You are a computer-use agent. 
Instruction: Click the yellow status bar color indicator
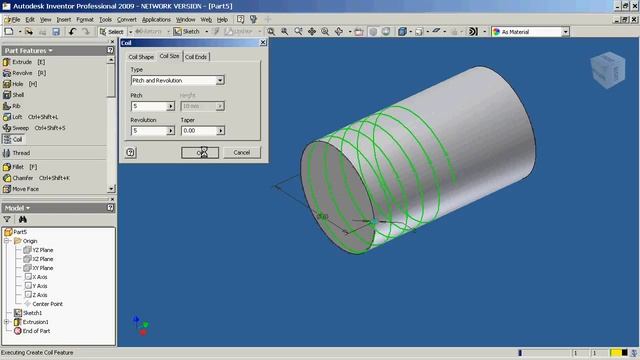(x=615, y=353)
